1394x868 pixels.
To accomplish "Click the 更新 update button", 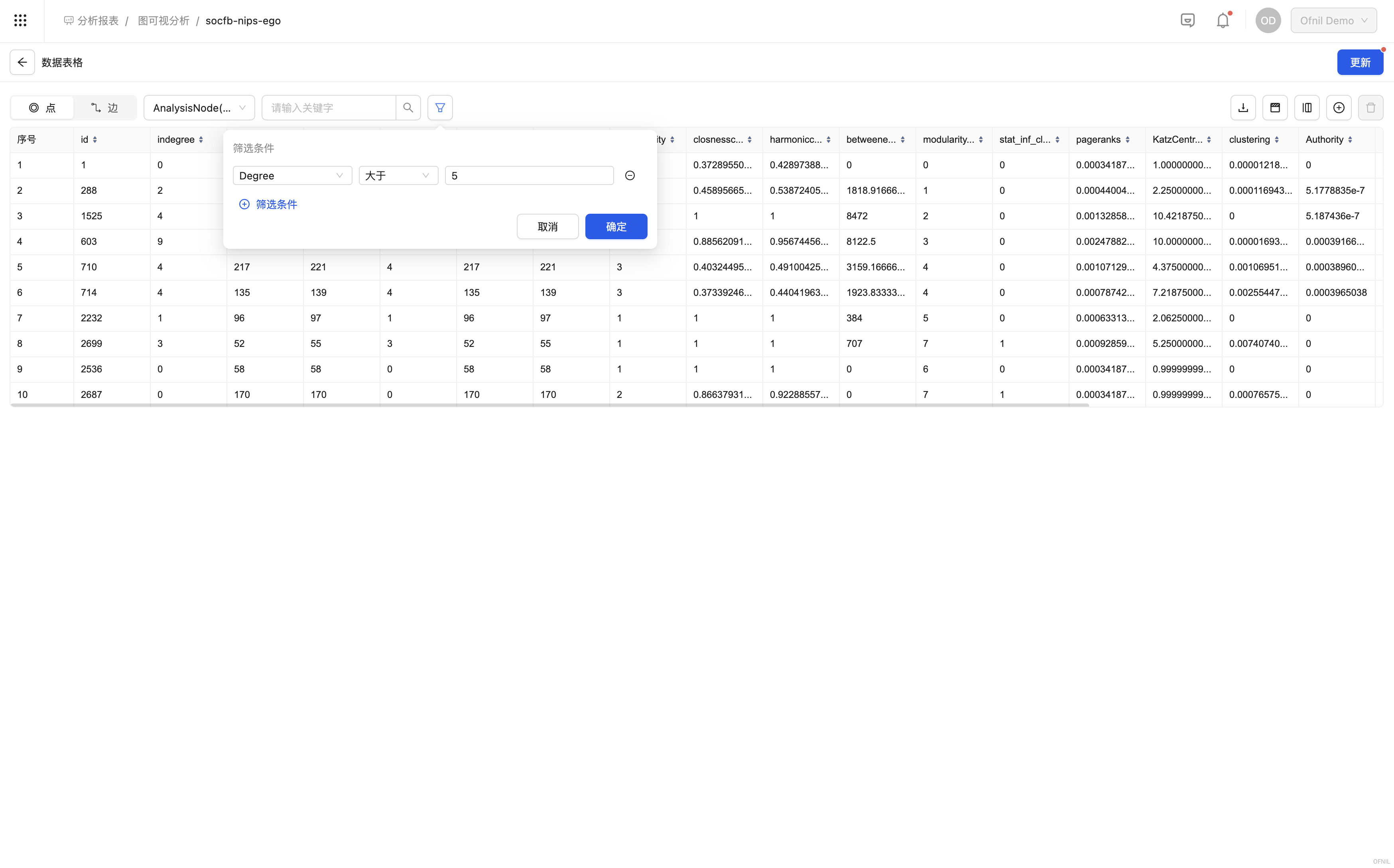I will 1360,62.
